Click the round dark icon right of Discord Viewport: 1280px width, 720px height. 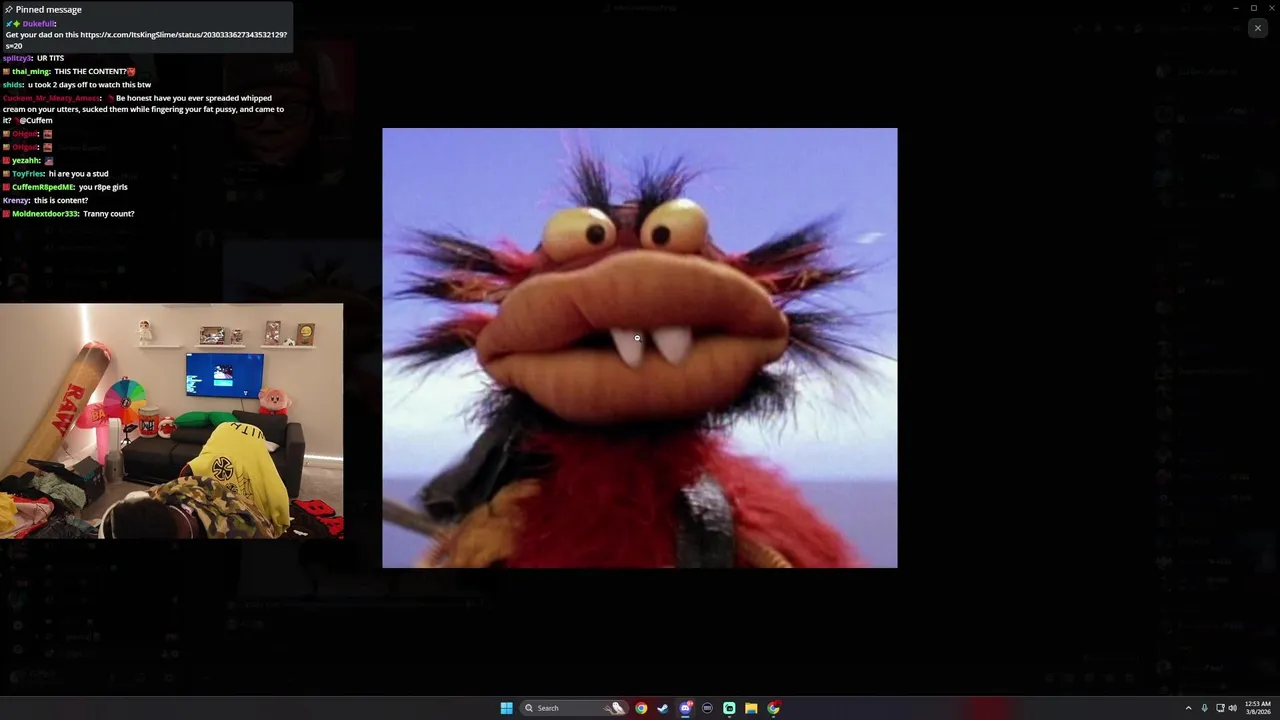click(707, 708)
